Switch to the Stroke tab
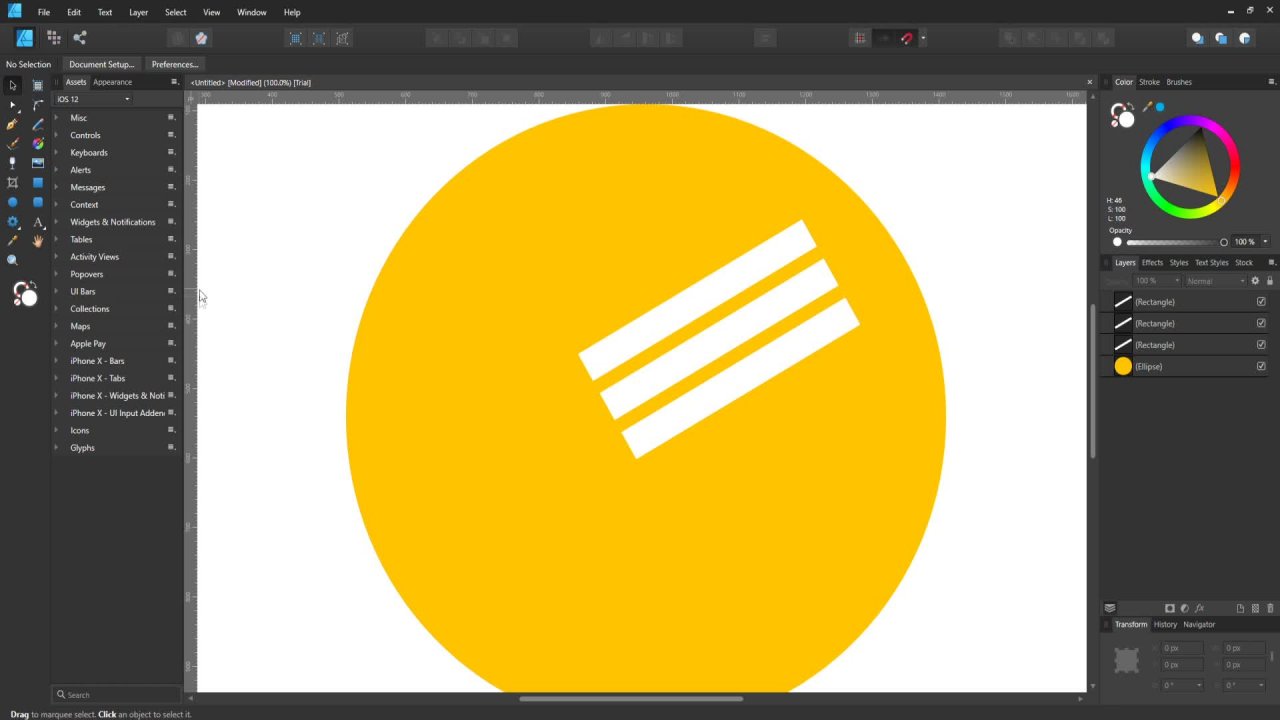This screenshot has width=1280, height=720. click(x=1149, y=82)
